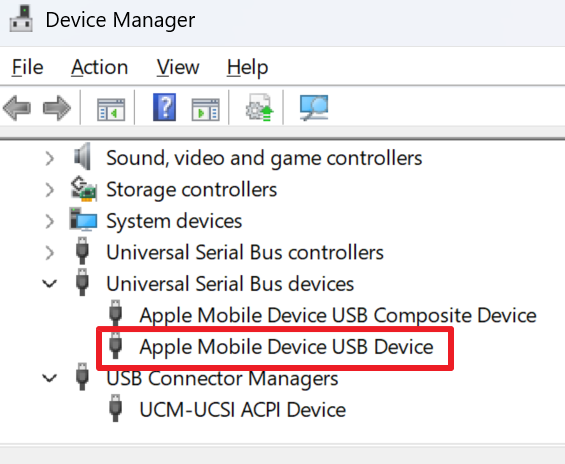This screenshot has width=565, height=464.
Task: Select UCM-UCSI ACPI Device entry
Action: click(x=243, y=410)
